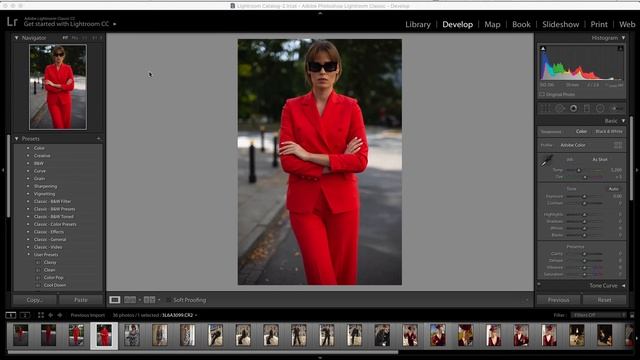Switch to the Library module
The image size is (640, 360).
(418, 24)
